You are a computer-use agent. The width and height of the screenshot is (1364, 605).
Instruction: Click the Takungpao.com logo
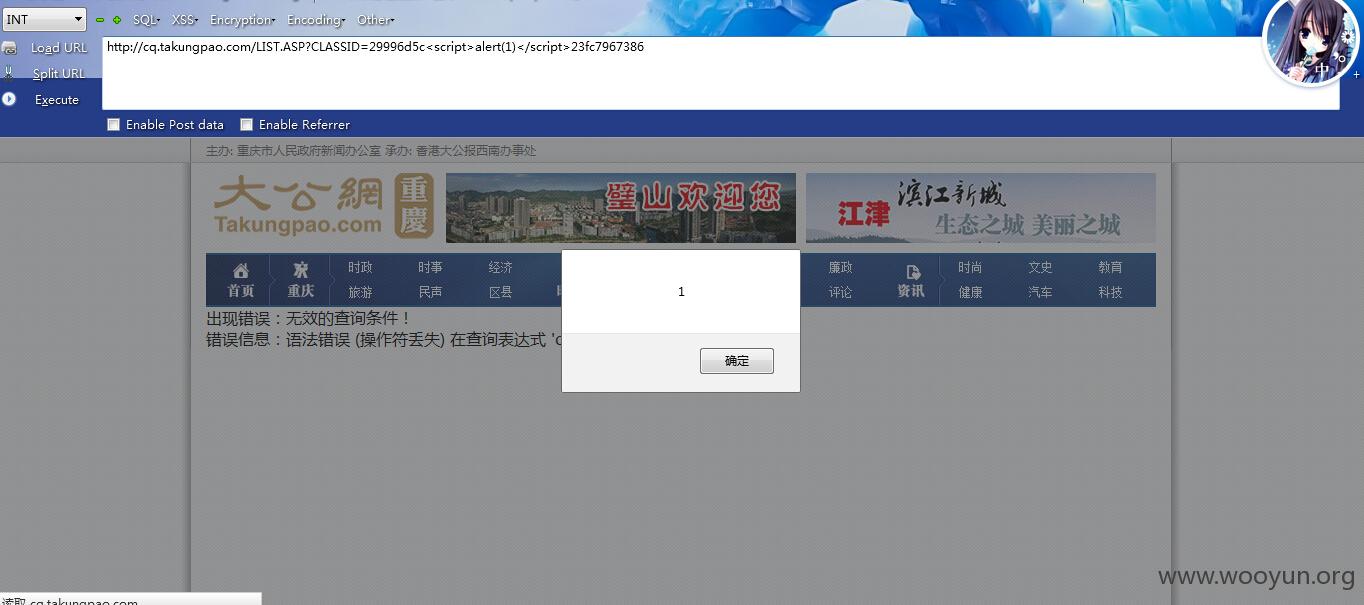click(x=323, y=207)
